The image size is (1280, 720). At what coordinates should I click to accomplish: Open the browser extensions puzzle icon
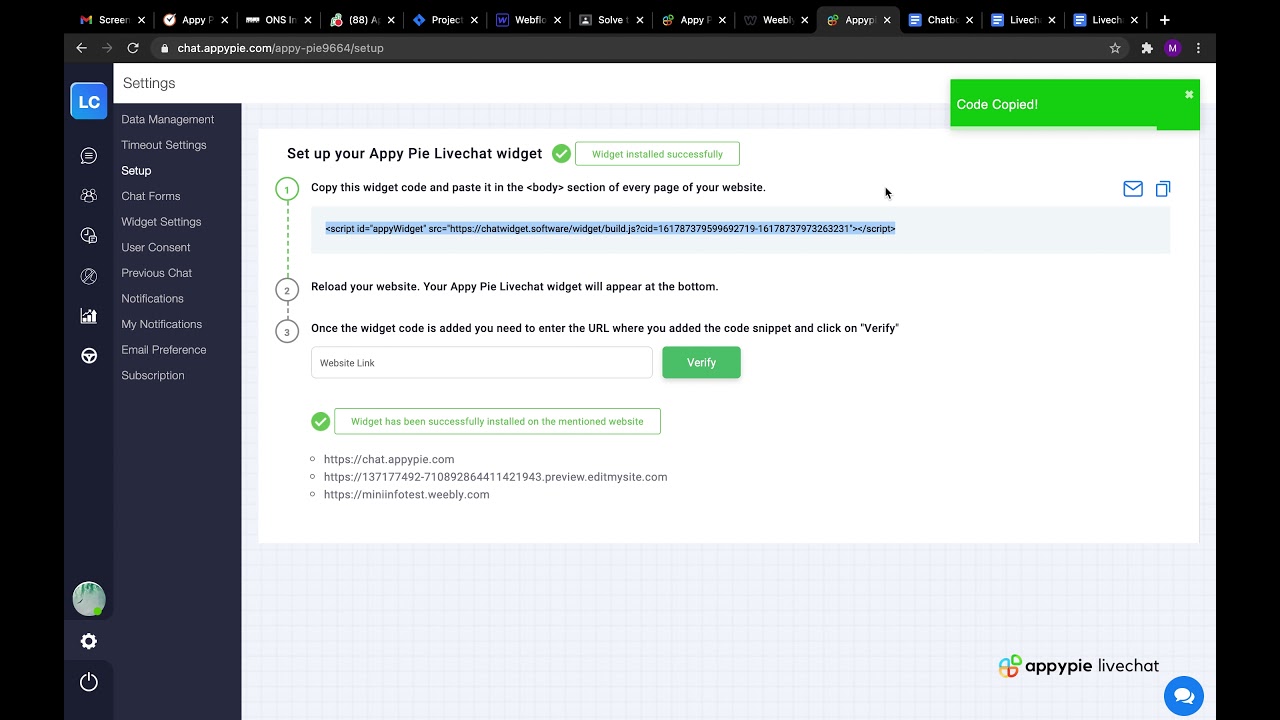(1147, 48)
